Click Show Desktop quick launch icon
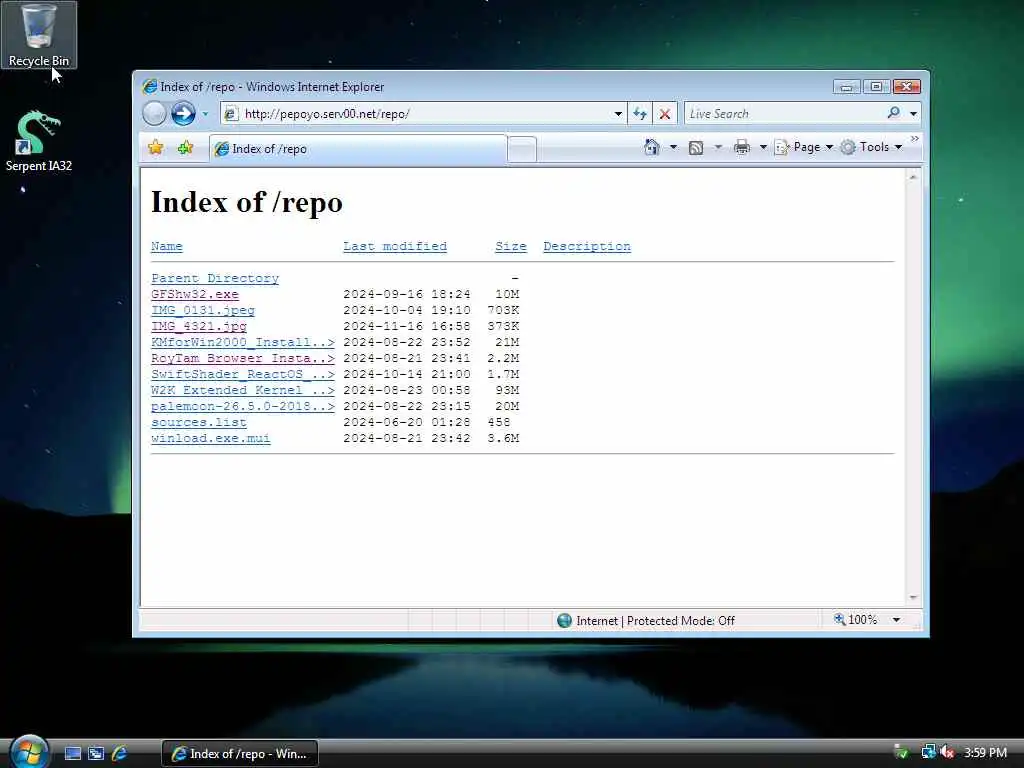The height and width of the screenshot is (768, 1024). point(72,754)
